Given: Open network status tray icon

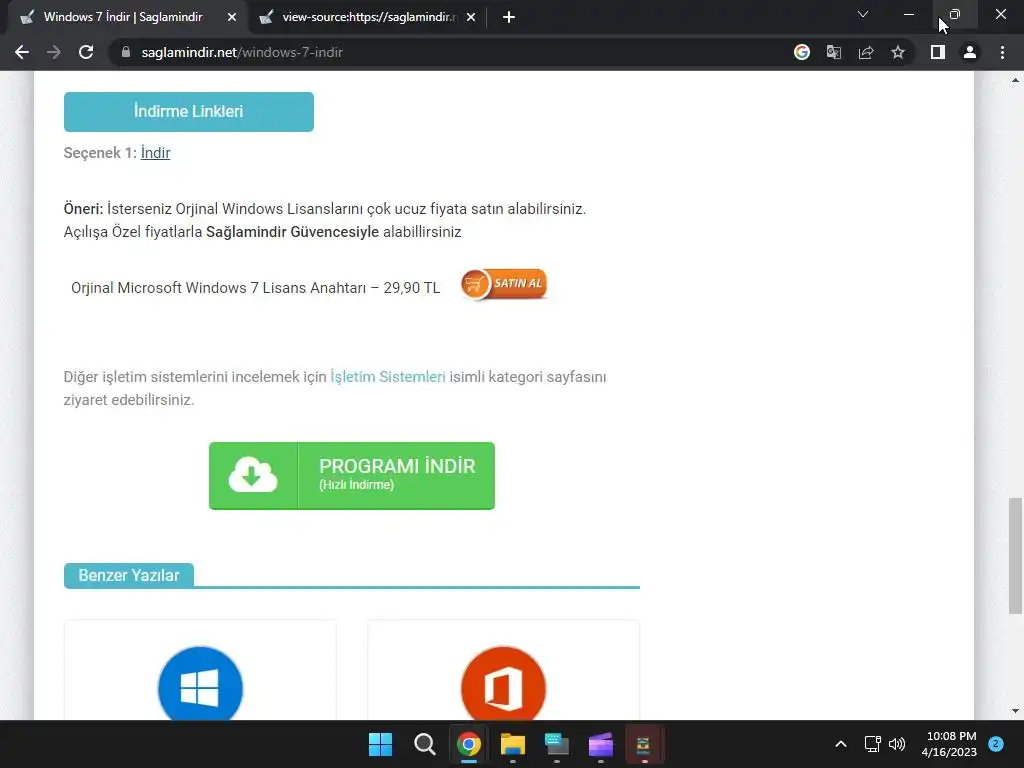Looking at the screenshot, I should coord(872,744).
